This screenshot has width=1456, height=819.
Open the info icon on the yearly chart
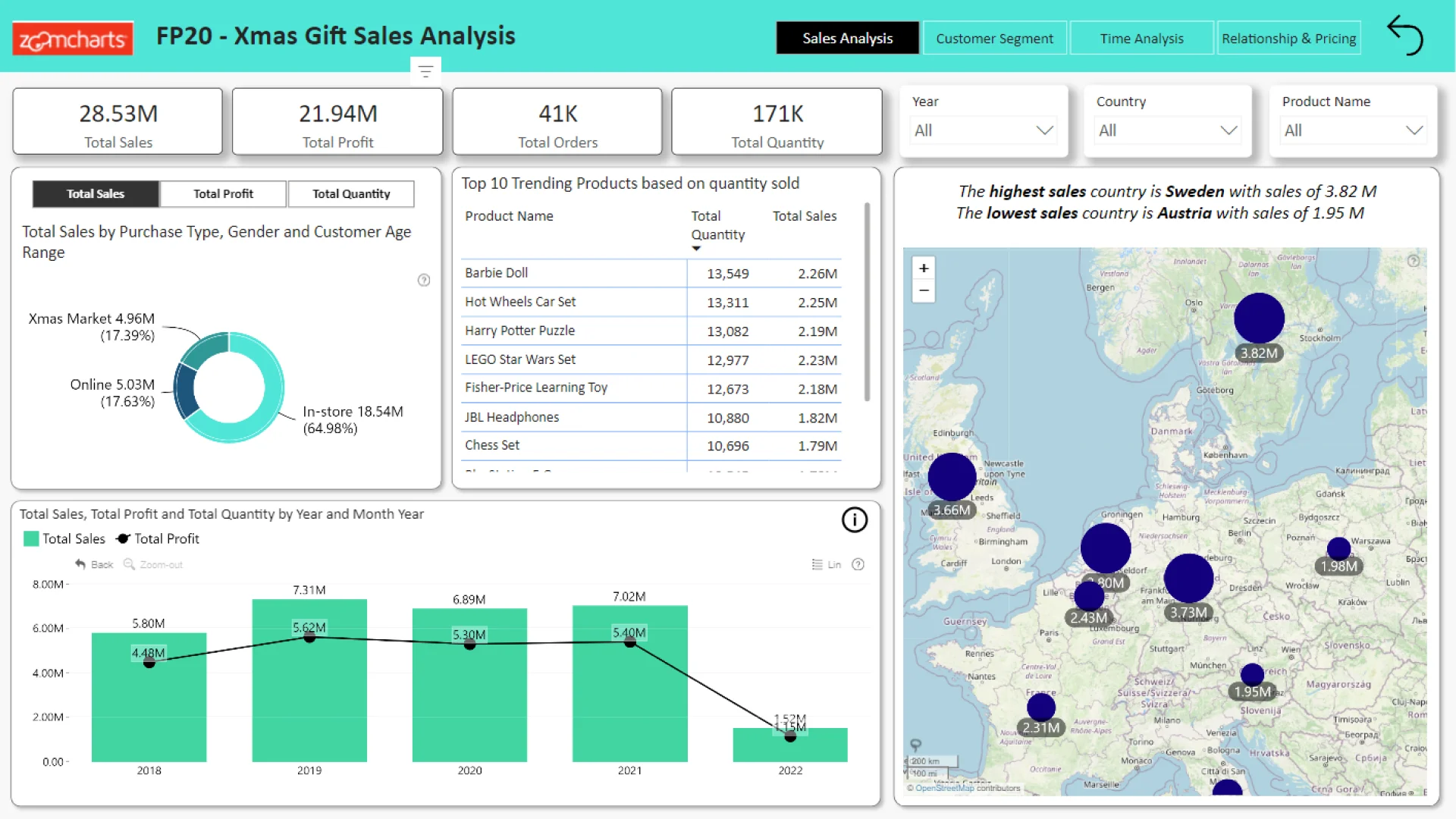click(x=855, y=519)
